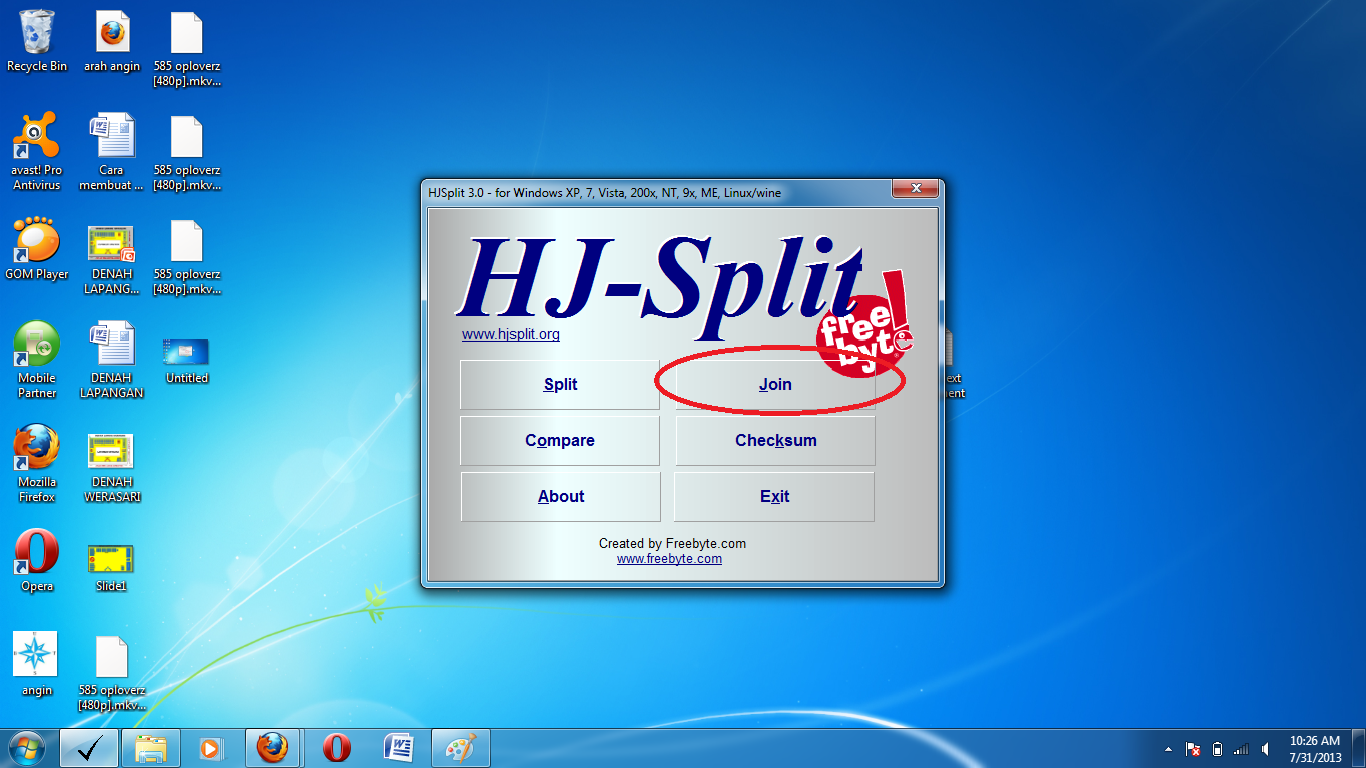This screenshot has height=768, width=1366.
Task: Select the Slide1 desktop file
Action: tap(112, 567)
